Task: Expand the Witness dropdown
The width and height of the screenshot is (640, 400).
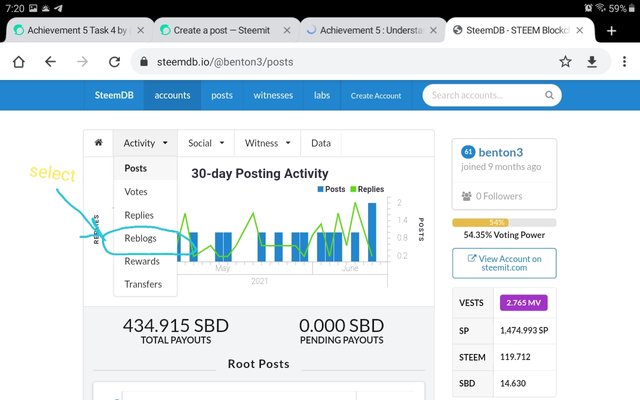Action: tap(267, 143)
